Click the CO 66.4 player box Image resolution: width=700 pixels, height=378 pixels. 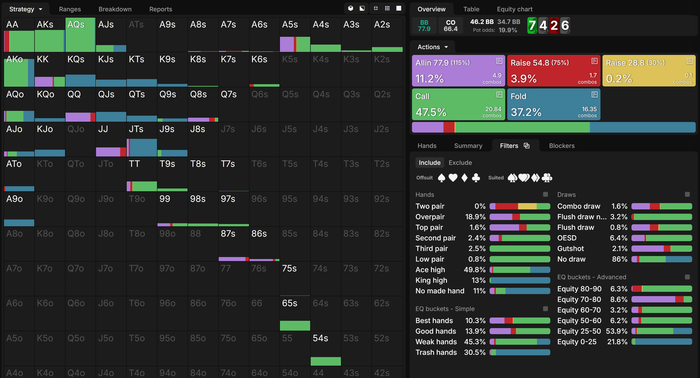pos(450,26)
